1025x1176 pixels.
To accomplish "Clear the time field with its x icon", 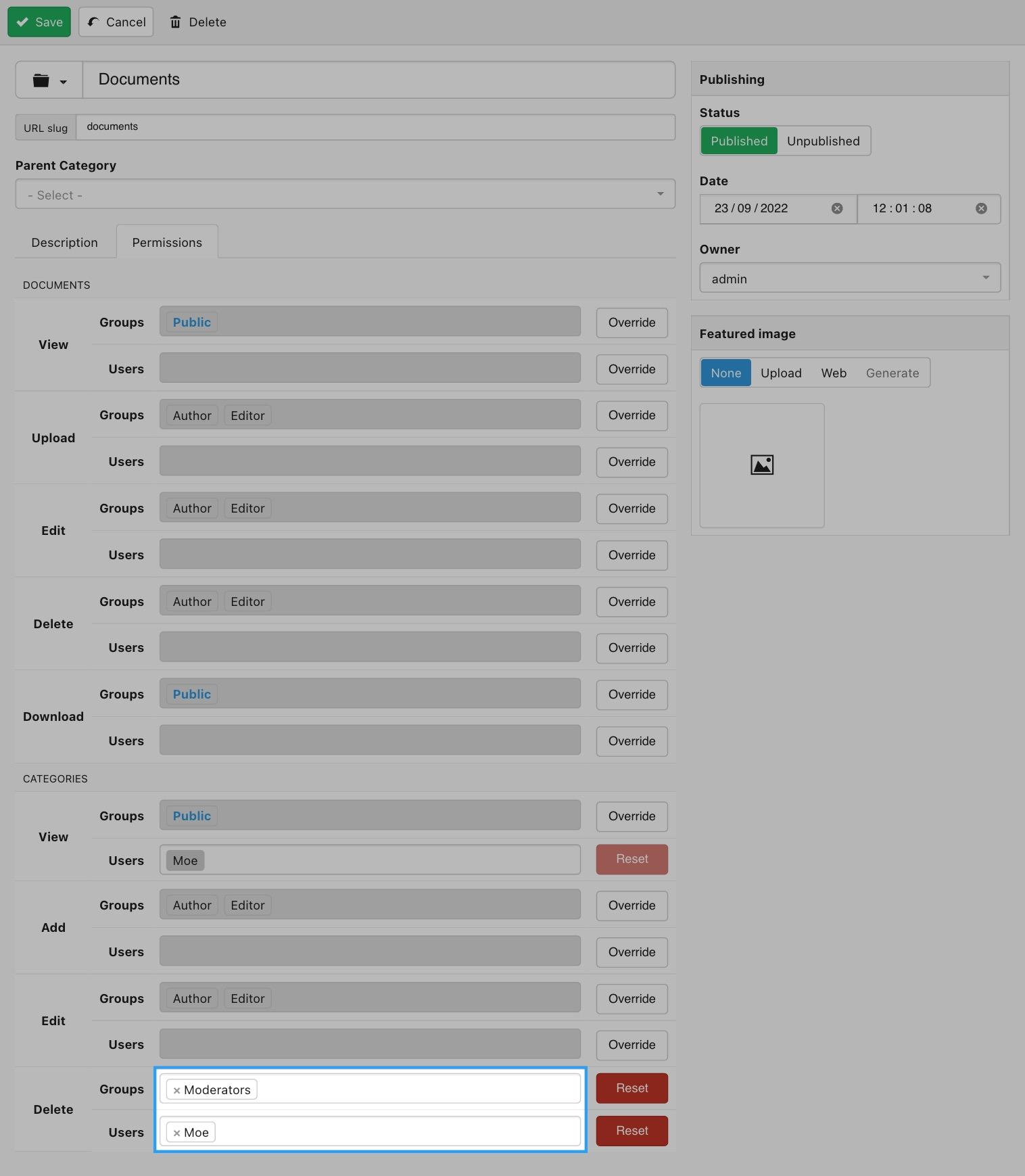I will [x=981, y=208].
